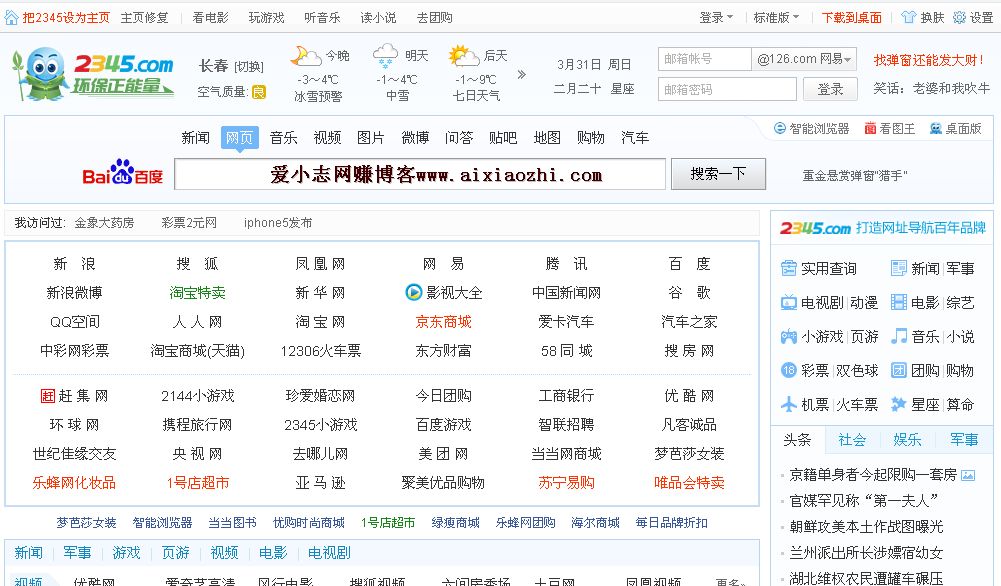
Task: Click the 搜索一下 button
Action: pos(718,174)
